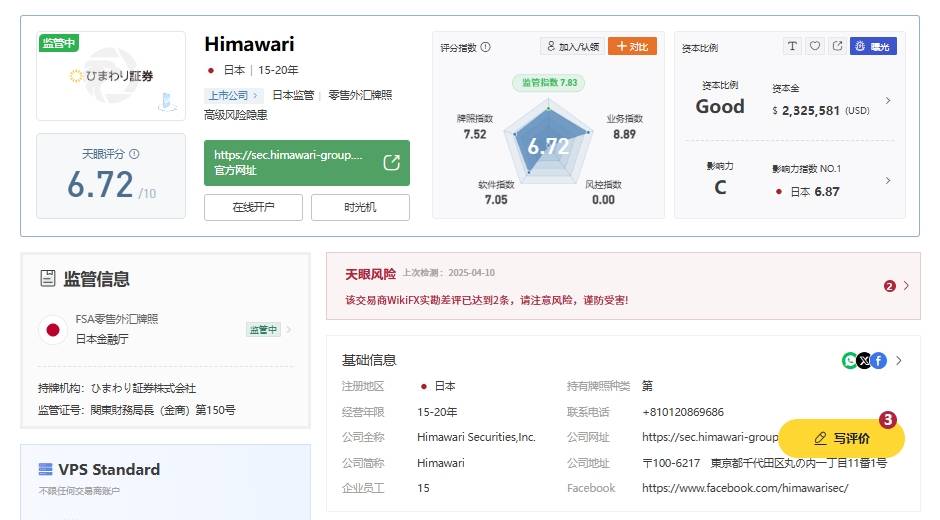Click the Himawari Securities,Inc. company name
The height and width of the screenshot is (520, 940).
pos(476,437)
